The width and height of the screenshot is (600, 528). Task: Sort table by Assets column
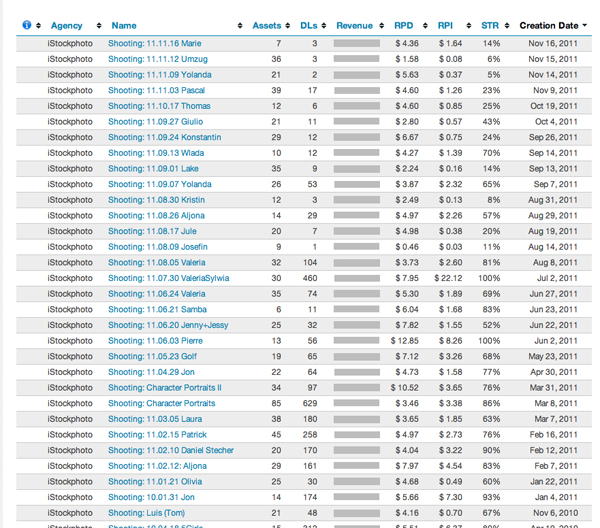click(x=267, y=26)
